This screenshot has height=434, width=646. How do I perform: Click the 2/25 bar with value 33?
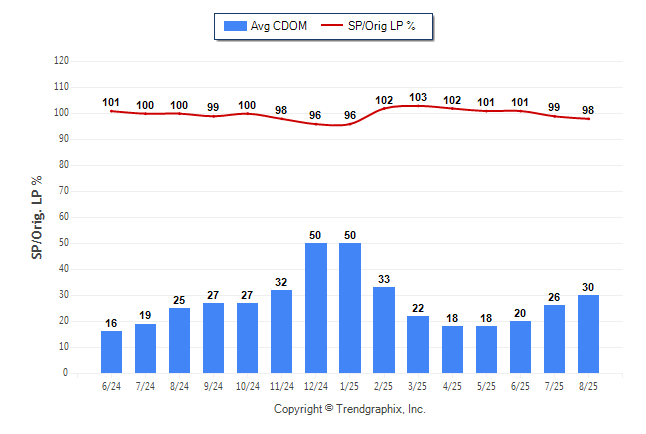tap(384, 330)
